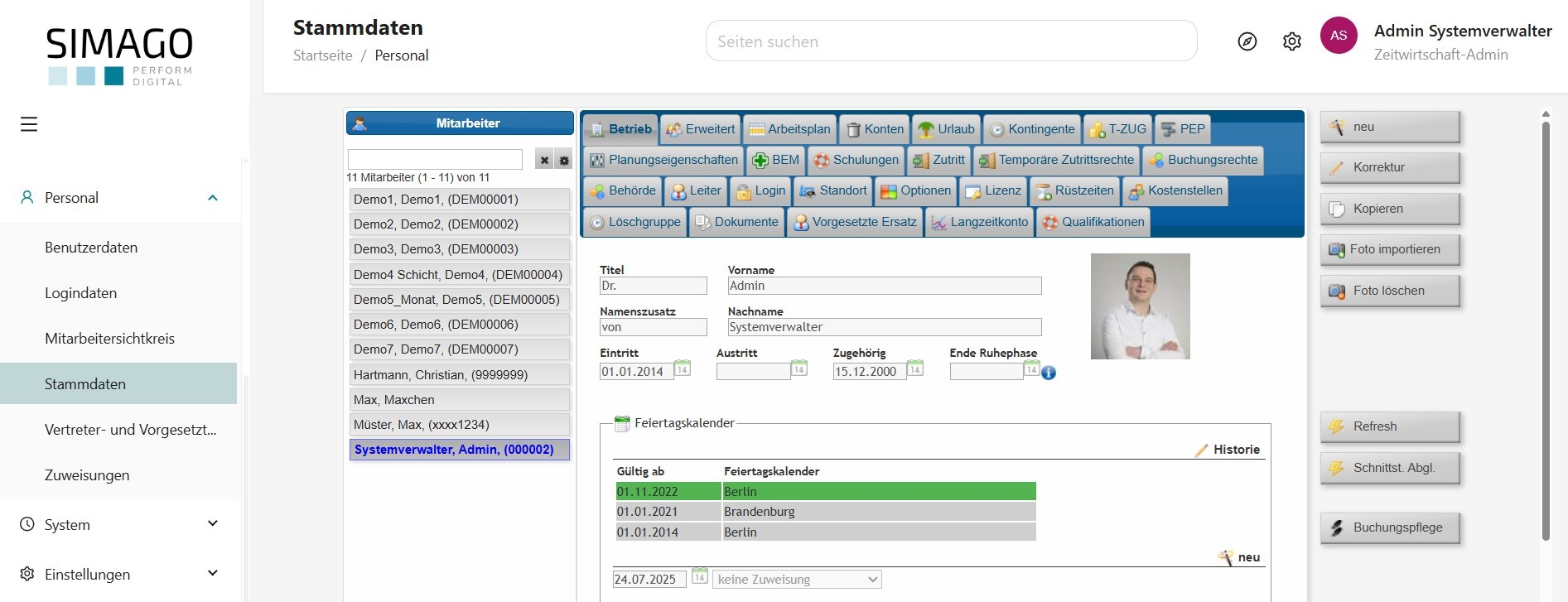Viewport: 1568px width, 602px height.
Task: Open the Konten tab
Action: pyautogui.click(x=875, y=129)
